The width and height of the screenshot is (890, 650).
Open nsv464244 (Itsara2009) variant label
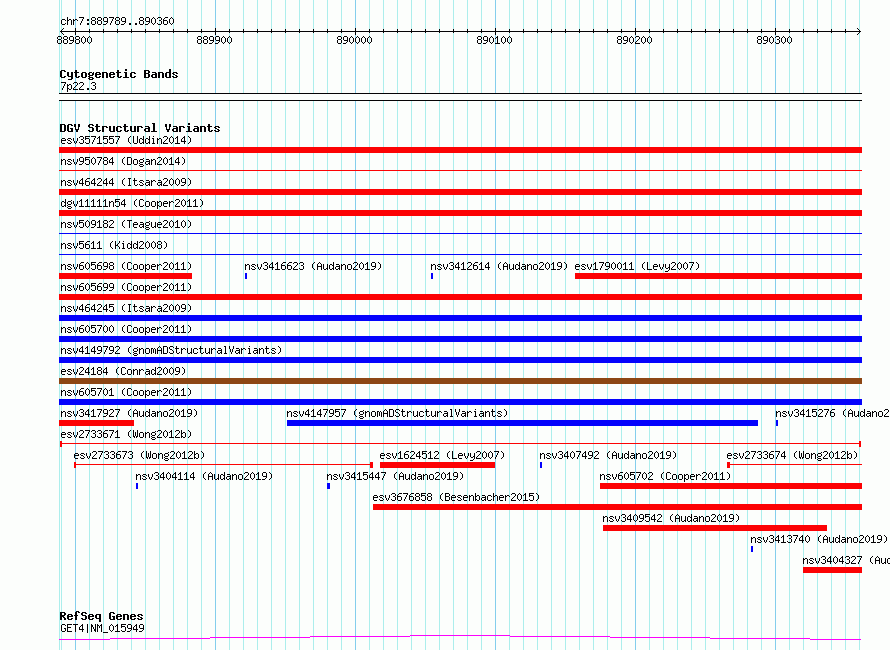point(126,182)
